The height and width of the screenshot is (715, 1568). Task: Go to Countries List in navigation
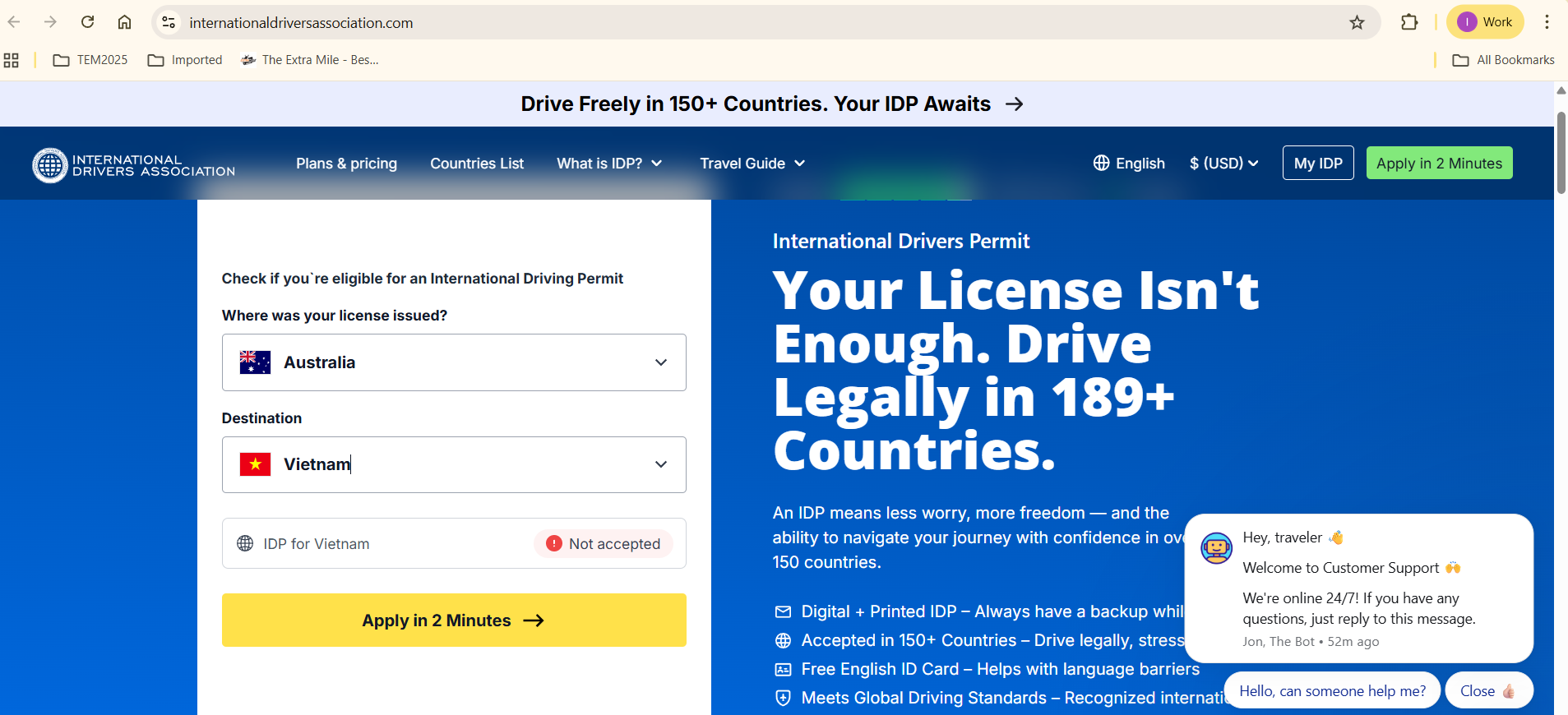tap(477, 164)
